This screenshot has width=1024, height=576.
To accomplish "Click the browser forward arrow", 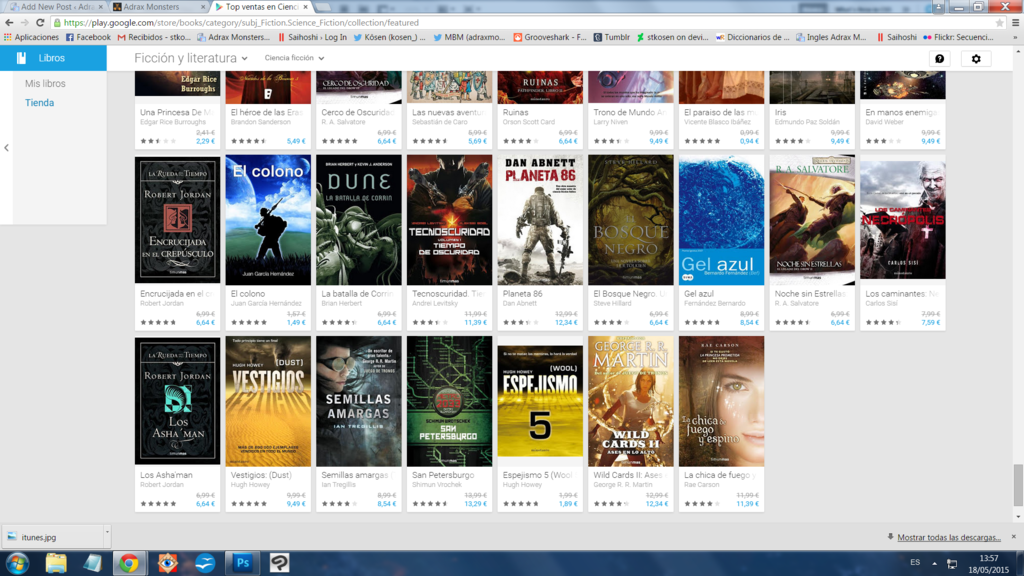I will pos(25,22).
